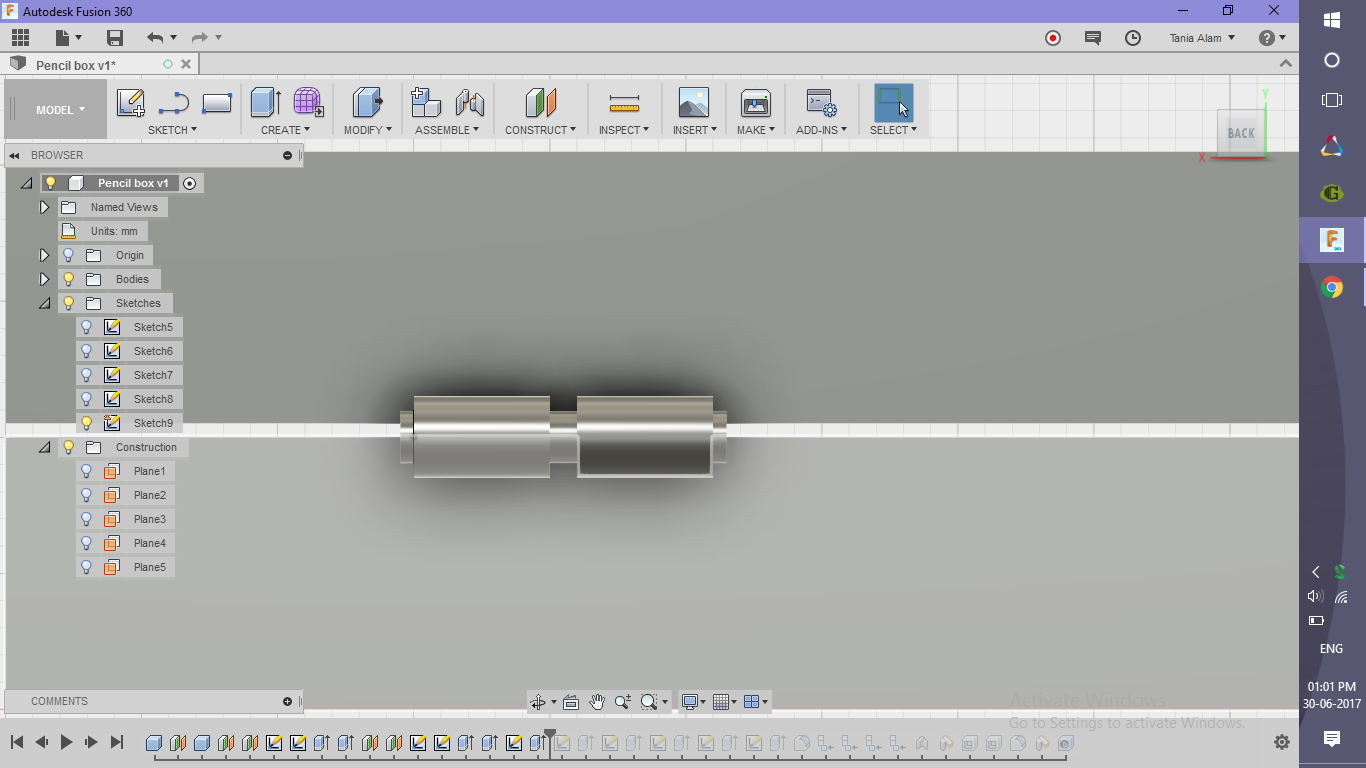Click the Fusion 360 taskbar icon
Viewport: 1366px width, 768px height.
pos(1331,240)
